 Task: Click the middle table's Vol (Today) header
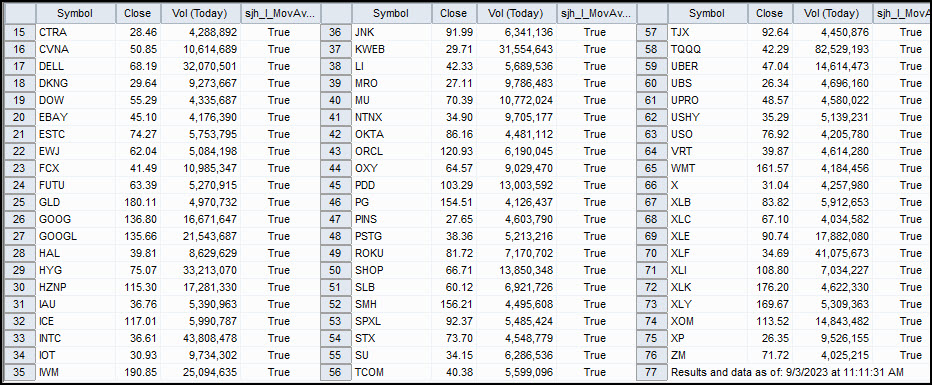tap(515, 13)
